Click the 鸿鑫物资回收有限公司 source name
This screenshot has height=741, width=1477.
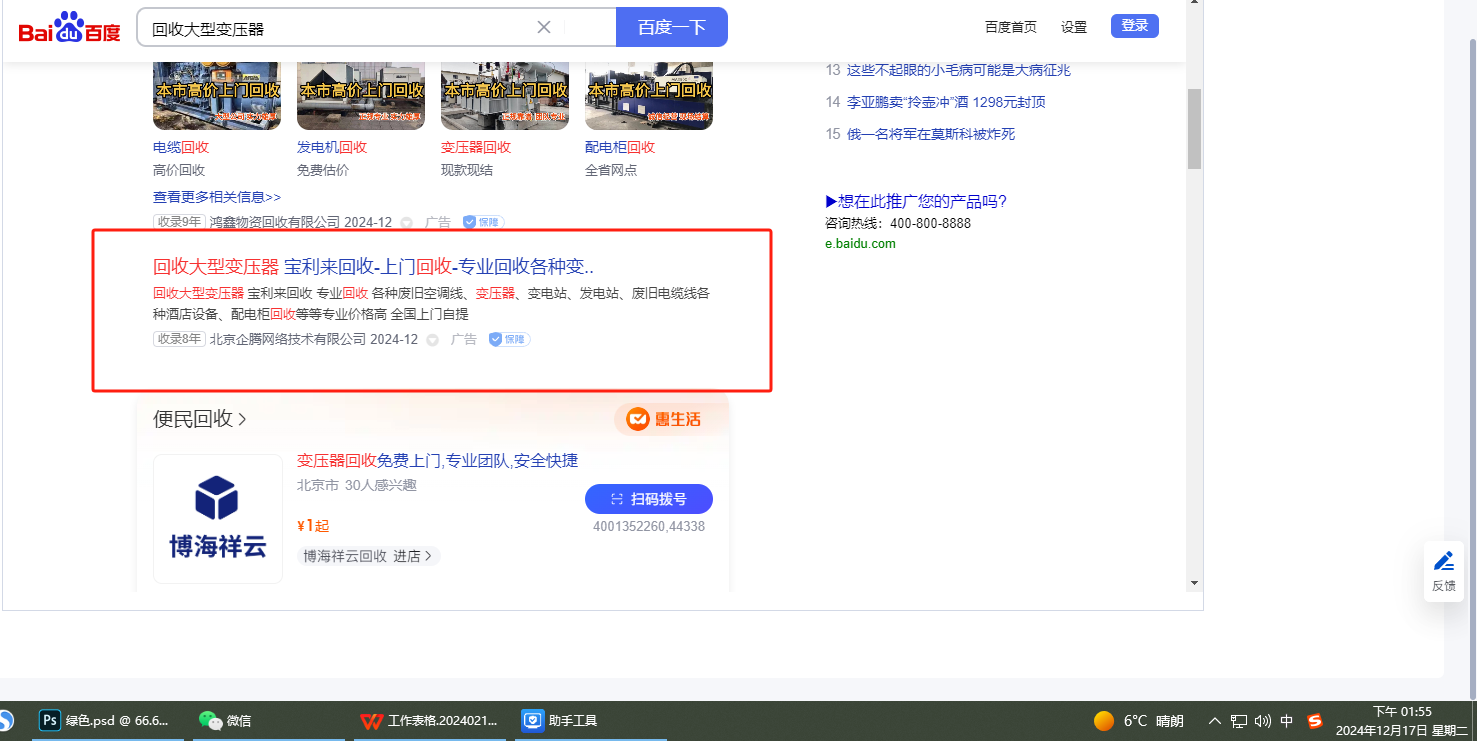click(x=276, y=222)
